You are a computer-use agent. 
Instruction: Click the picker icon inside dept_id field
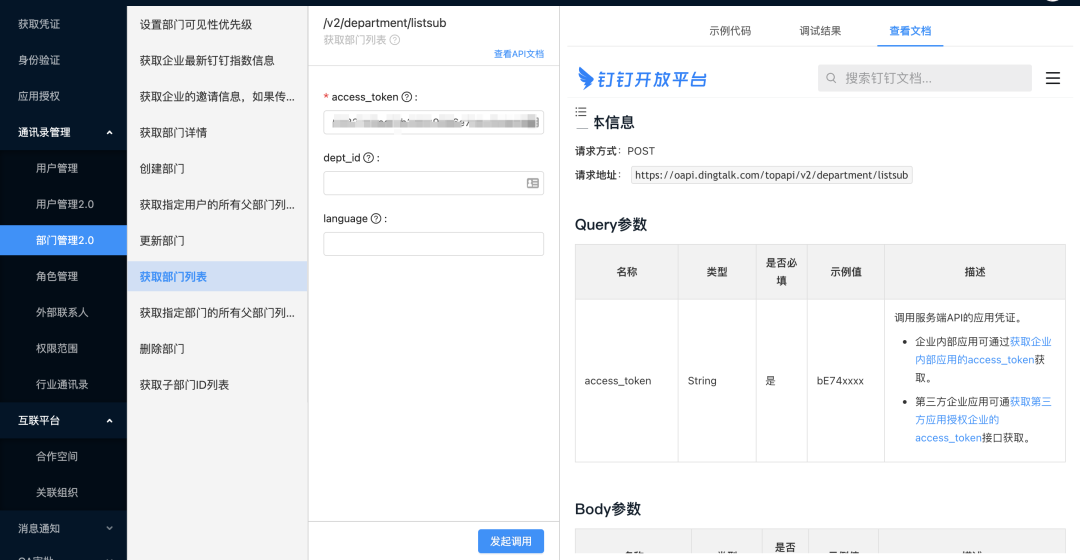coord(532,183)
